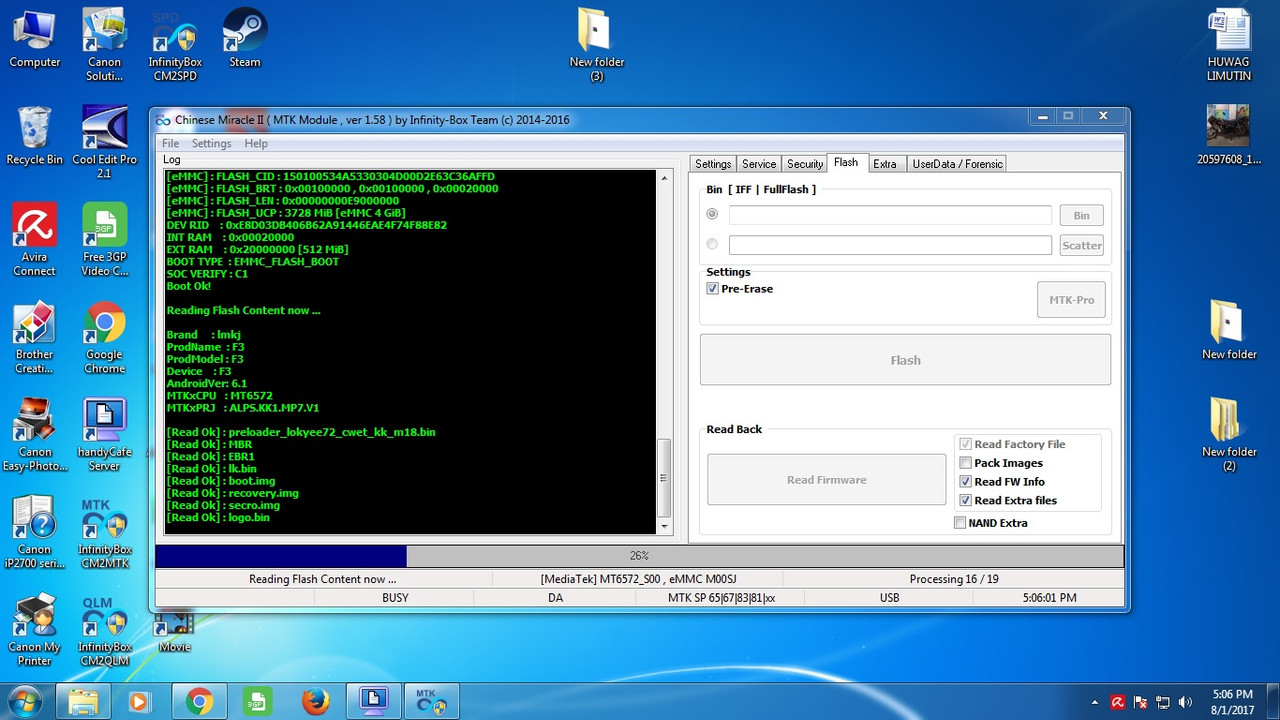Screen dimensions: 1280x720
Task: Click log scrollbar down arrow
Action: (x=665, y=526)
